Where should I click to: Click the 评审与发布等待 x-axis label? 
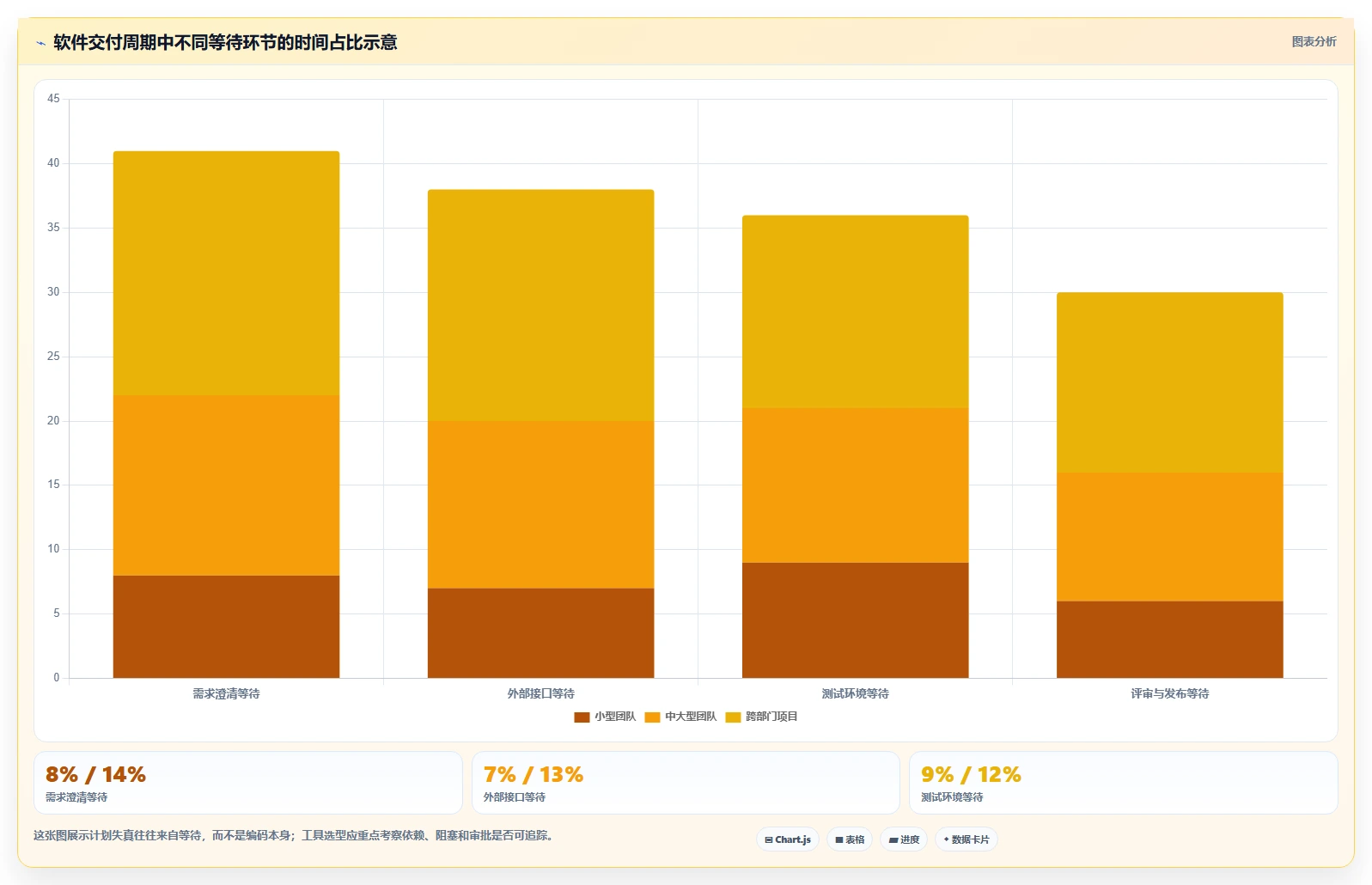[1169, 693]
